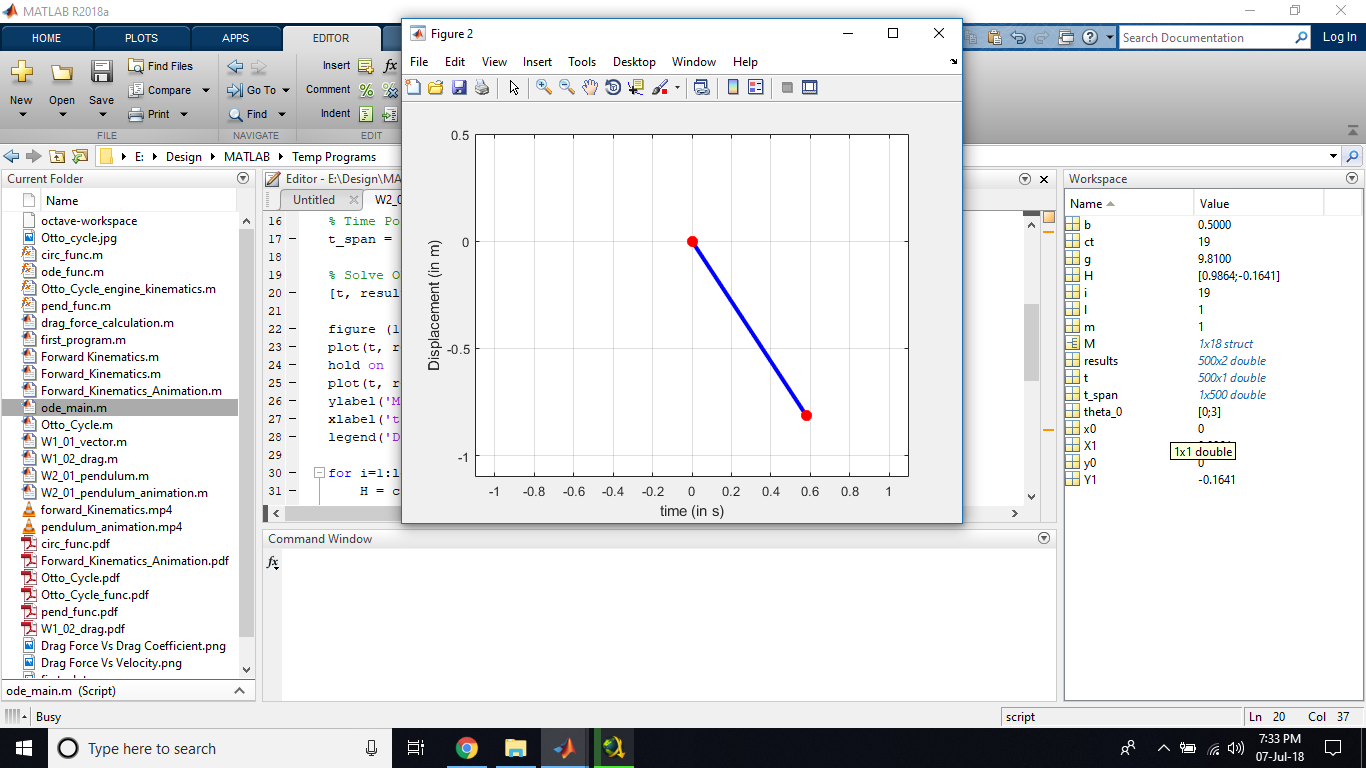Toggle the Edit Plot arrow tool

click(513, 87)
